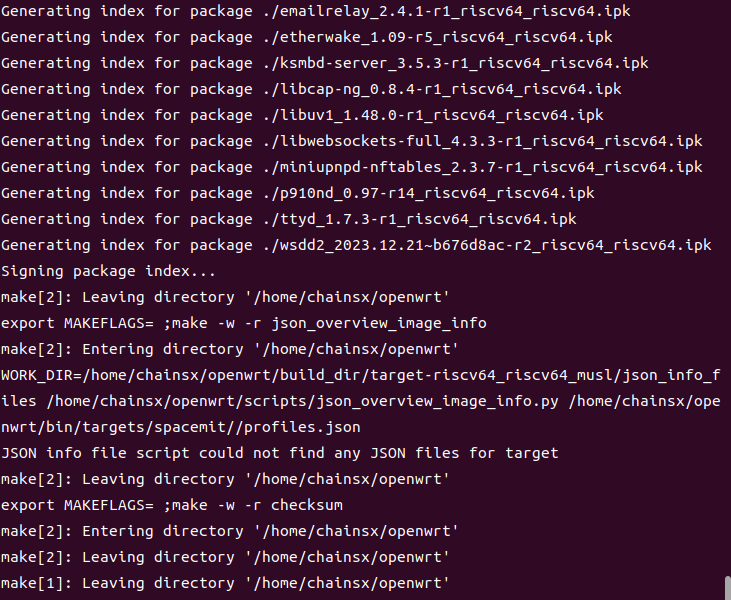Click the 'Signing package index...' line
The width and height of the screenshot is (731, 600).
coord(108,271)
